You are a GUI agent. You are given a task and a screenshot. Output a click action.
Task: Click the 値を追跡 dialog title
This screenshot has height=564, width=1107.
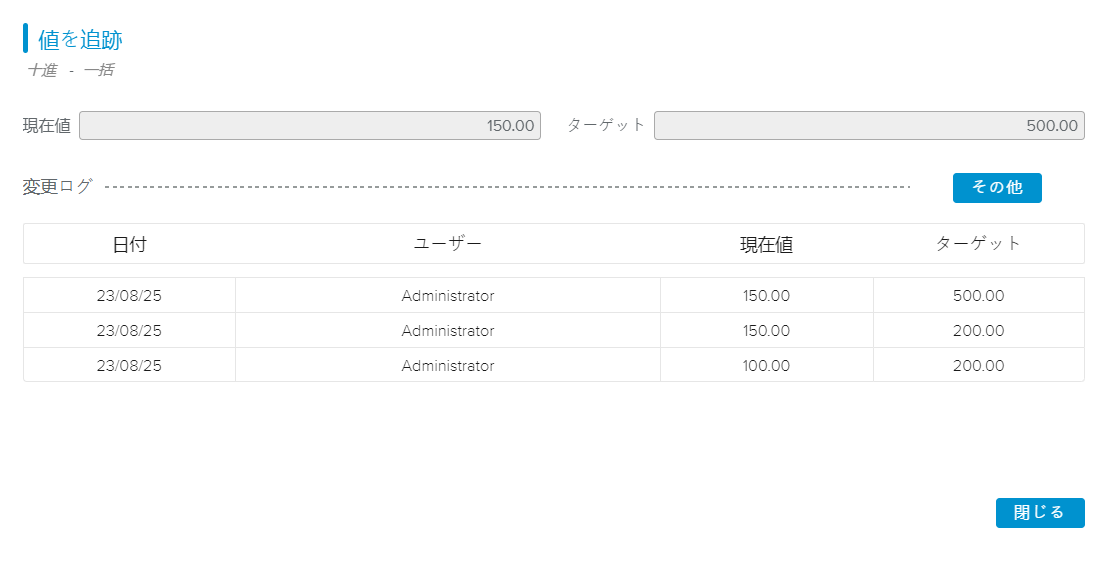click(80, 40)
